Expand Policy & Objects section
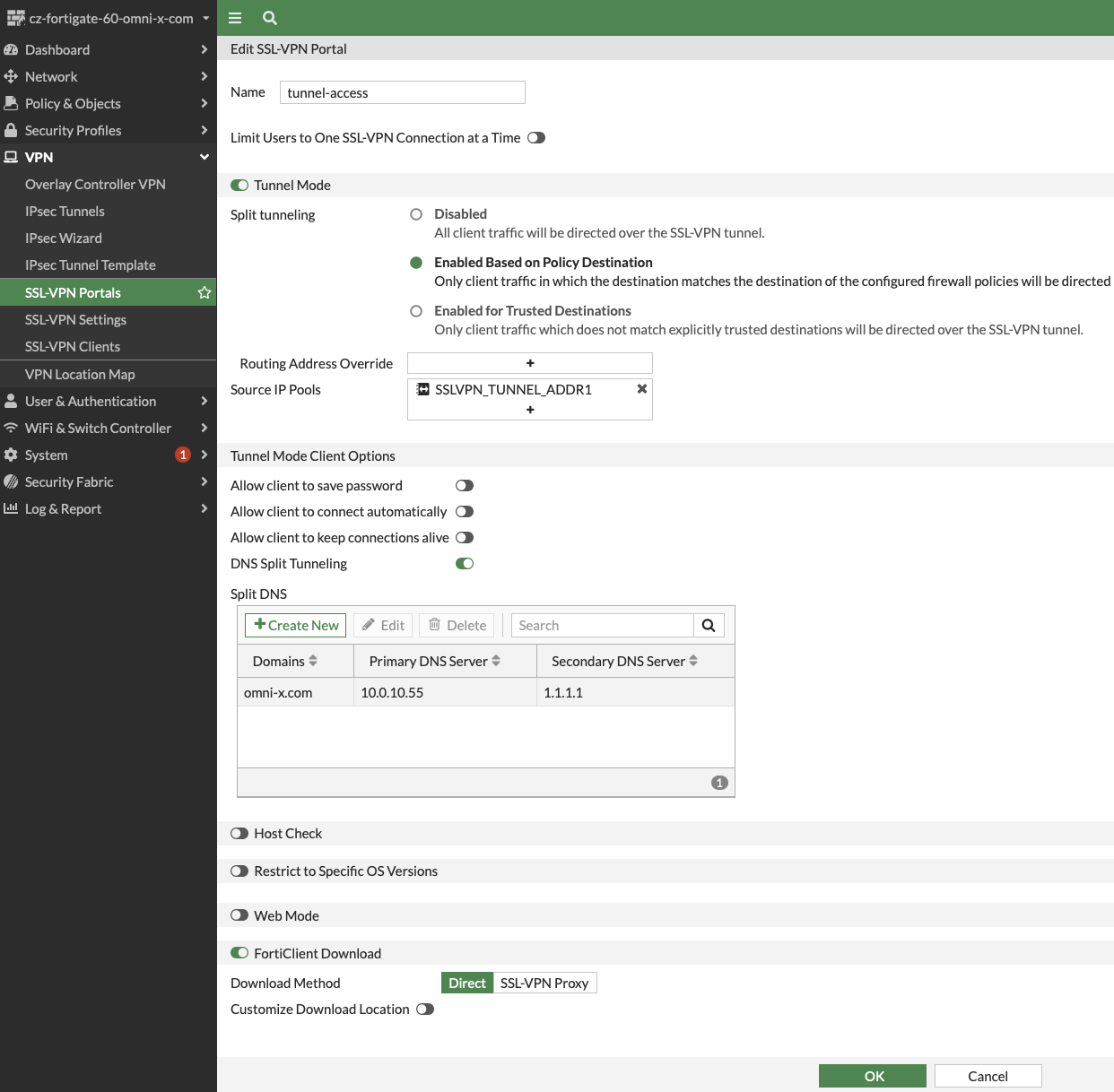1114x1092 pixels. click(x=108, y=104)
